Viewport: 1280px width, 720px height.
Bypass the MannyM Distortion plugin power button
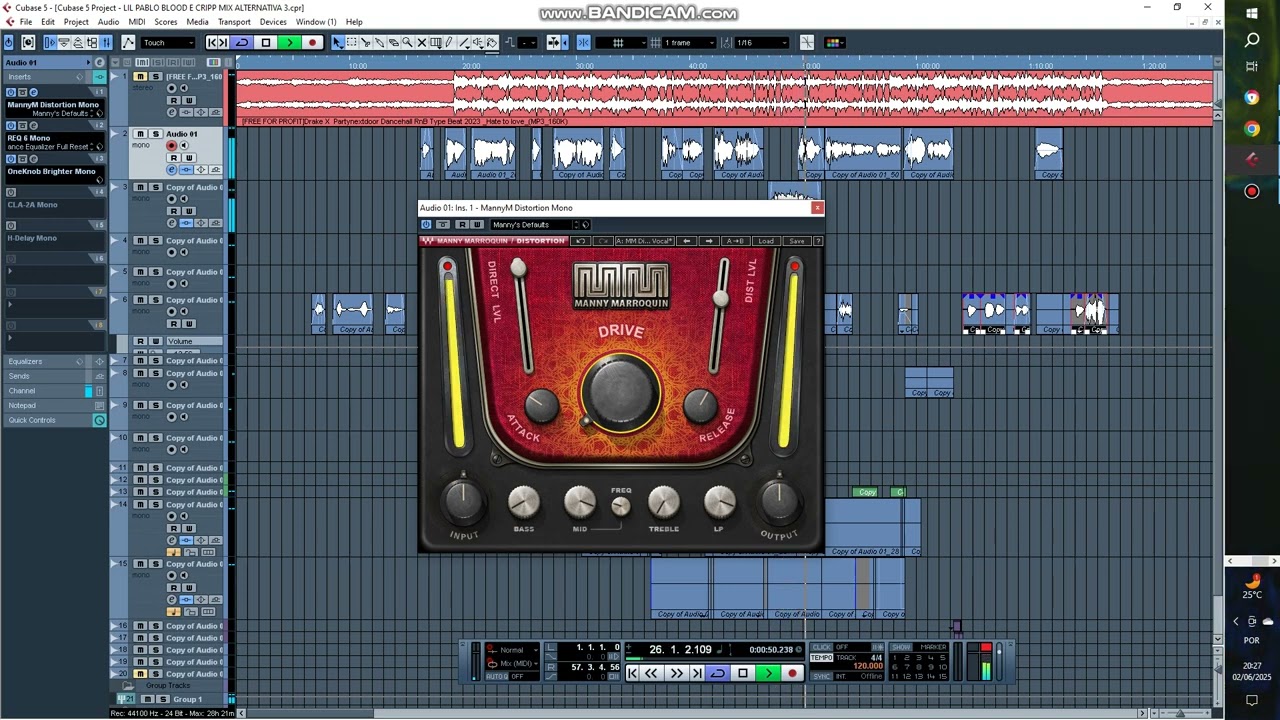tap(427, 225)
